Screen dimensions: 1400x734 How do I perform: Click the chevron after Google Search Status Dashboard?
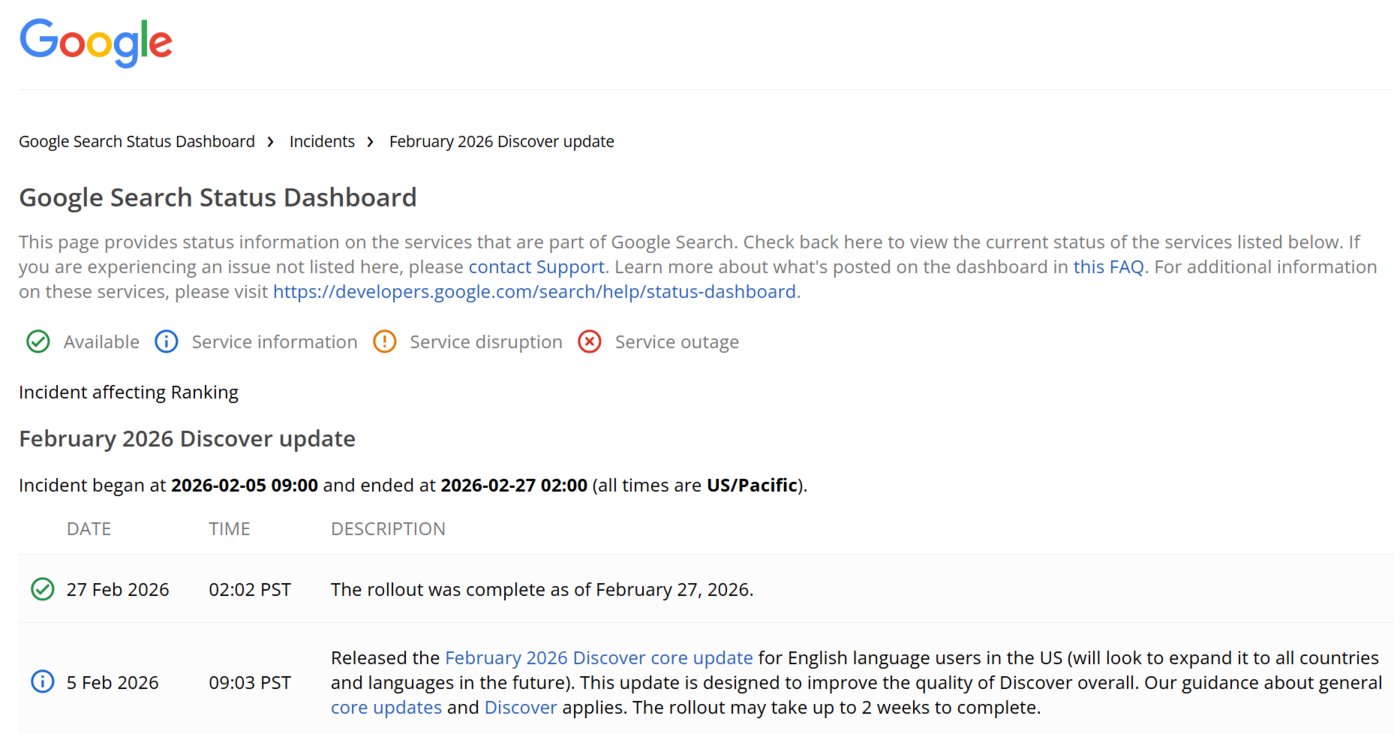[x=270, y=141]
